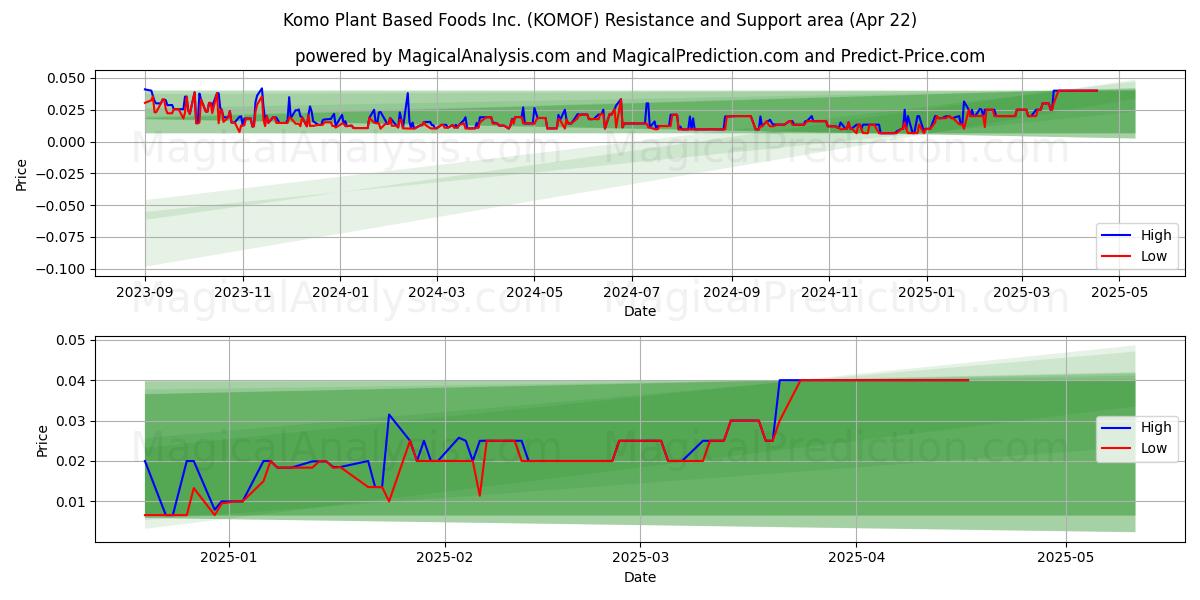Image resolution: width=1200 pixels, height=600 pixels.
Task: Click the '2024-09' x-axis label
Action: click(x=731, y=292)
